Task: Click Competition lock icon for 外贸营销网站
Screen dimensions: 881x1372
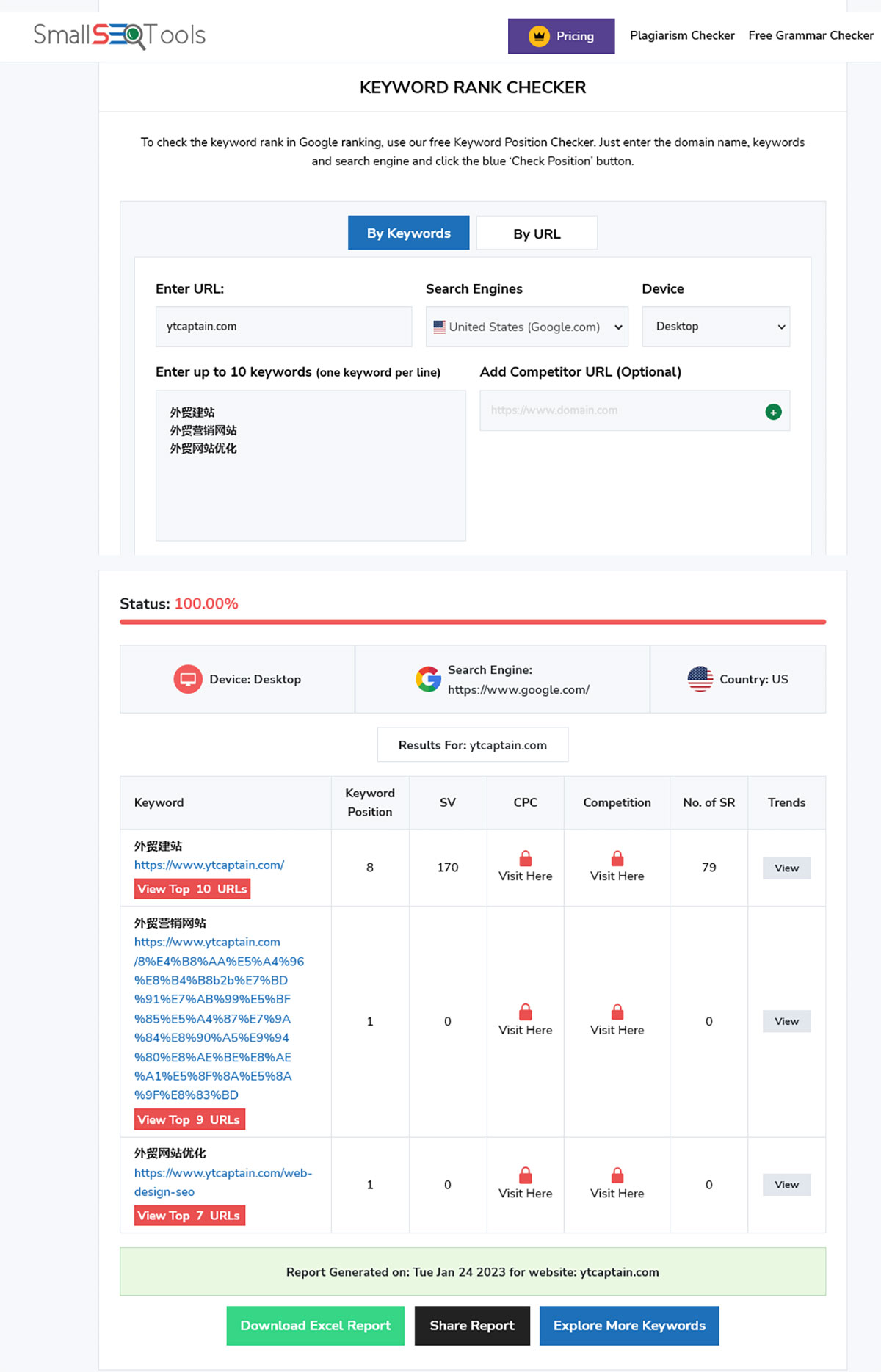Action: [x=617, y=1012]
